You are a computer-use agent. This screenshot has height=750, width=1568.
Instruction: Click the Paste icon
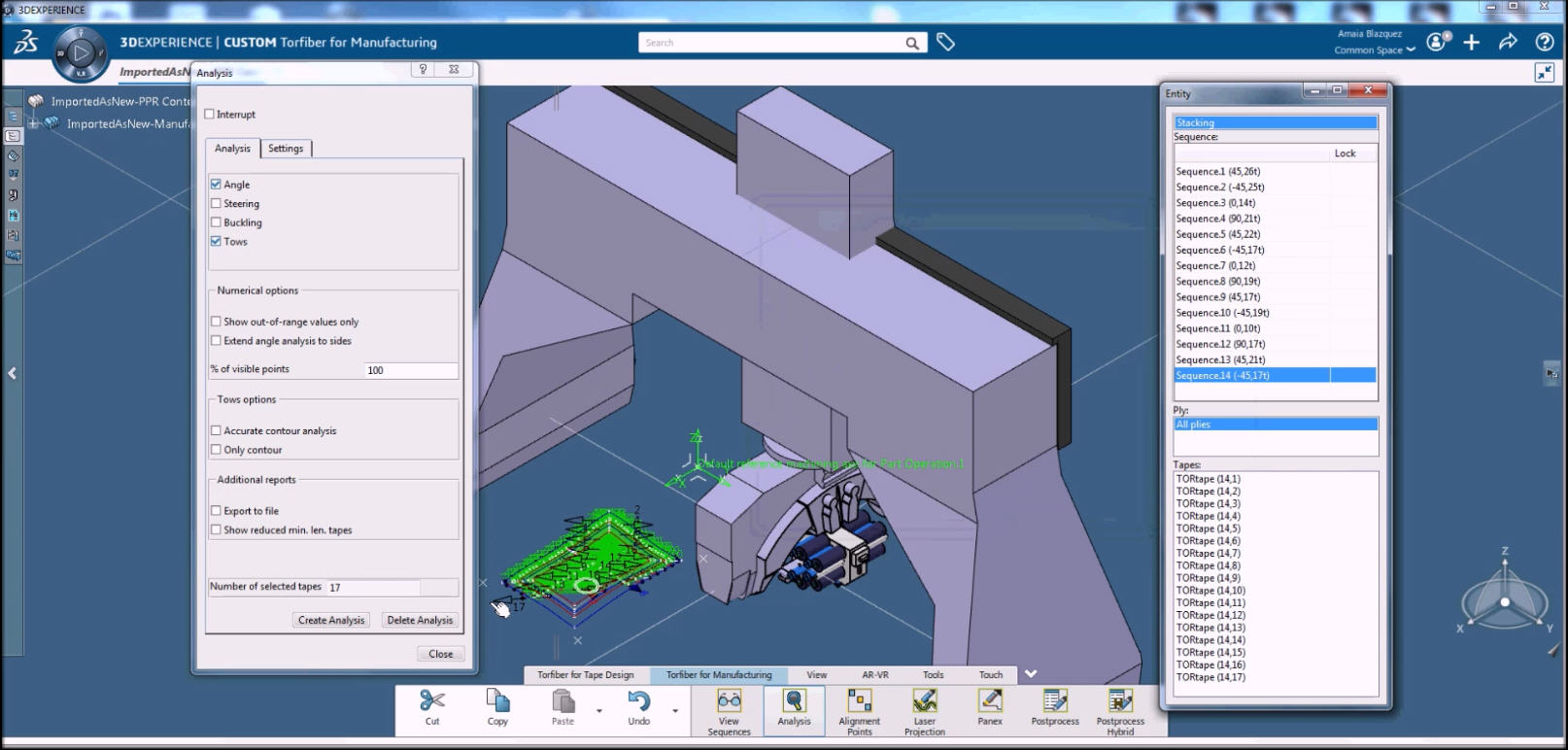[x=562, y=700]
